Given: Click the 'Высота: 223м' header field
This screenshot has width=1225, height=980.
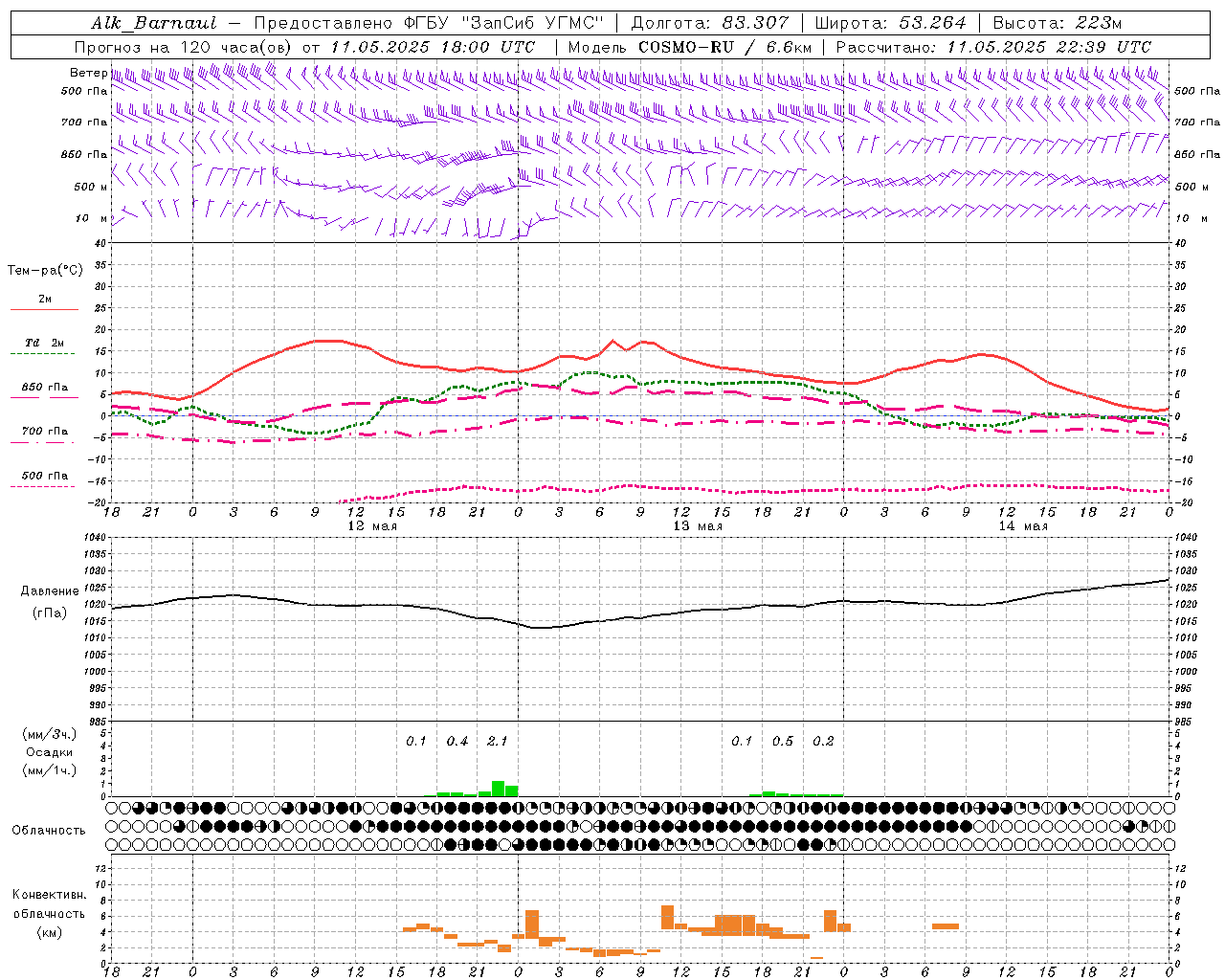Looking at the screenshot, I should [x=1058, y=23].
